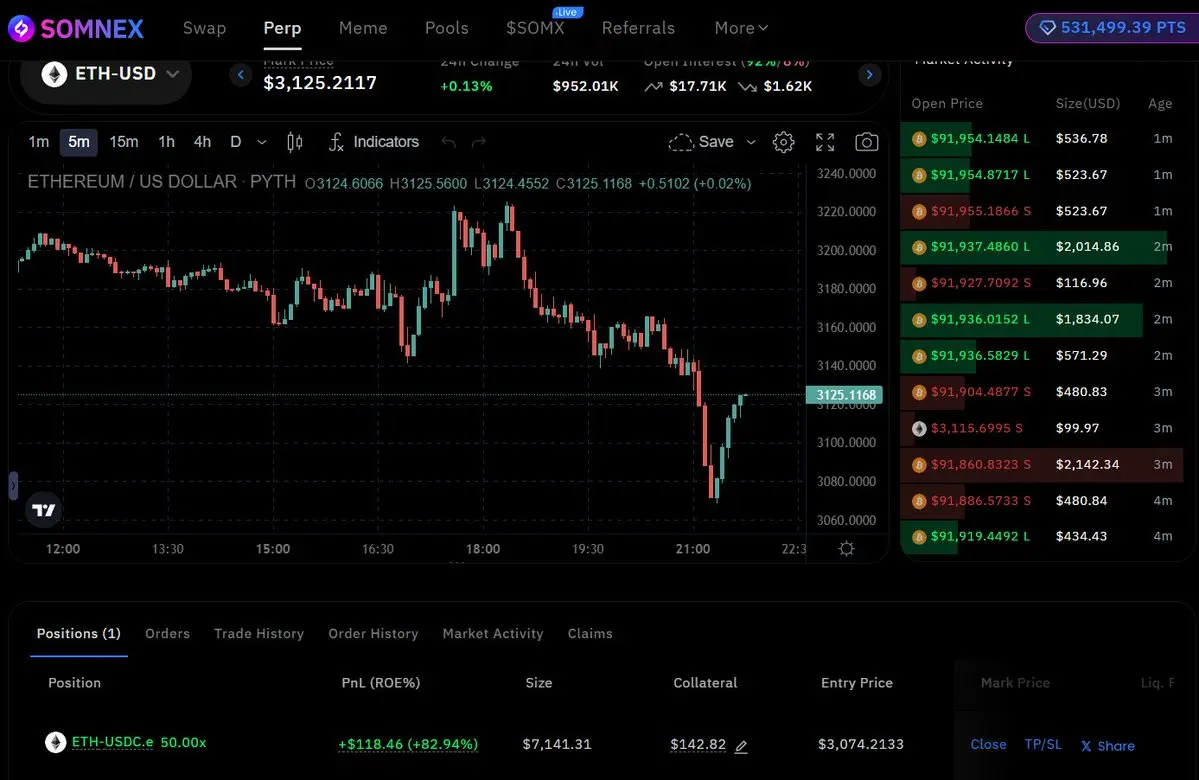
Task: Click the TradingView logo on chart
Action: (x=44, y=510)
